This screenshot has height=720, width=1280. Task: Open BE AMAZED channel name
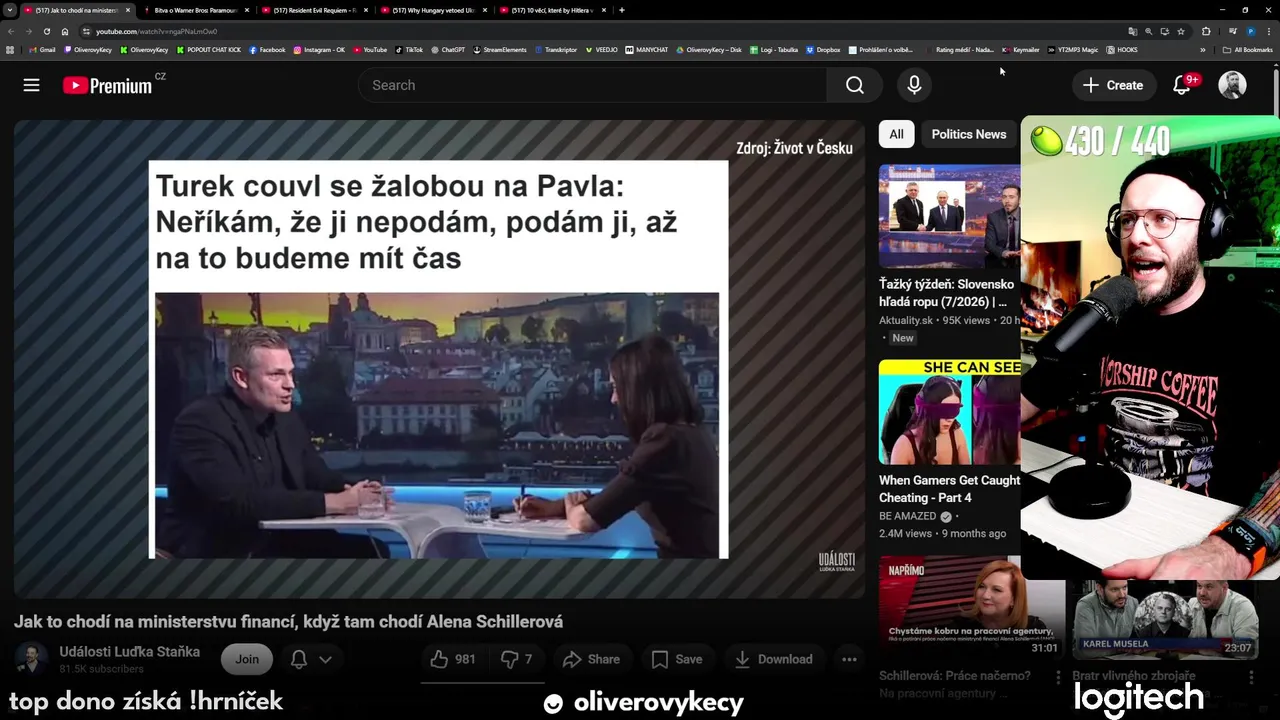point(908,516)
